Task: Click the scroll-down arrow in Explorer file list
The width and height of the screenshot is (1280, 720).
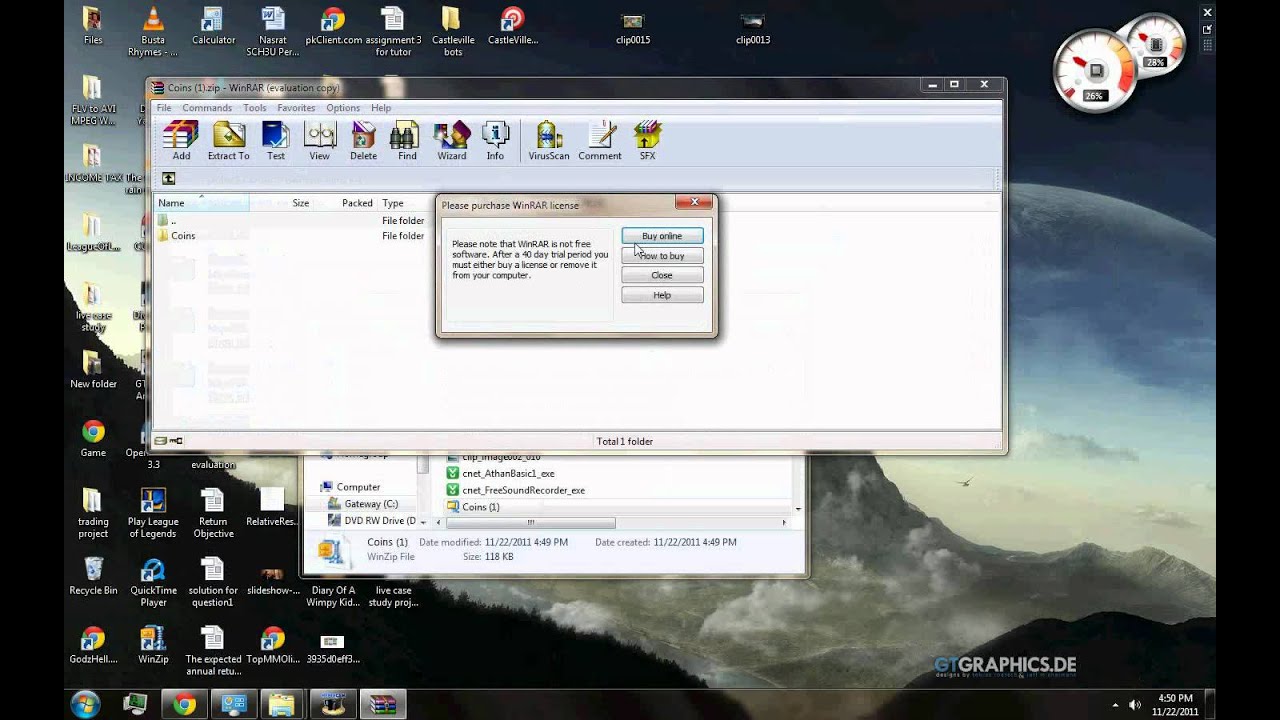Action: [797, 509]
